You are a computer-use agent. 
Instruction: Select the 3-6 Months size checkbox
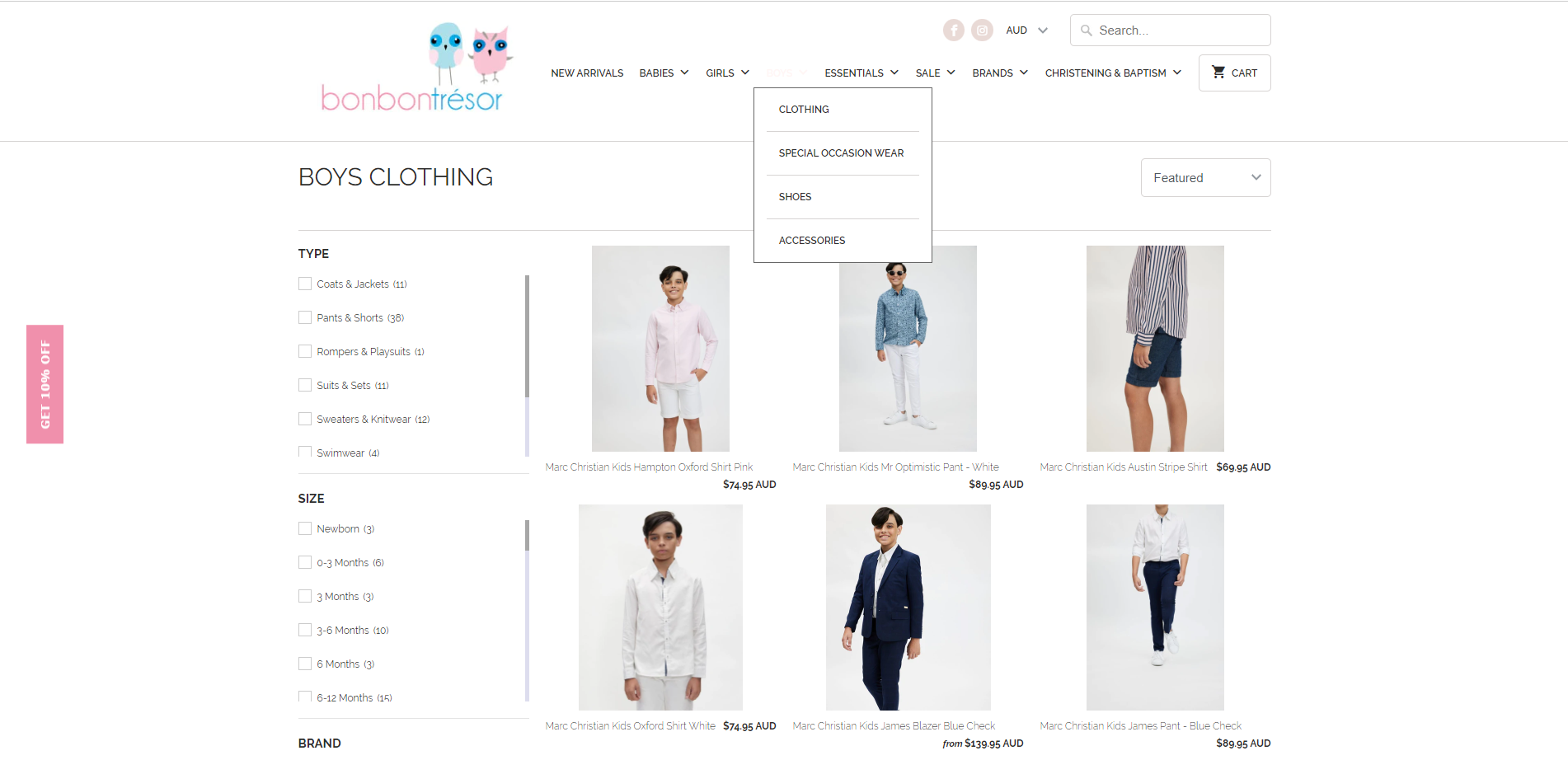(x=305, y=631)
